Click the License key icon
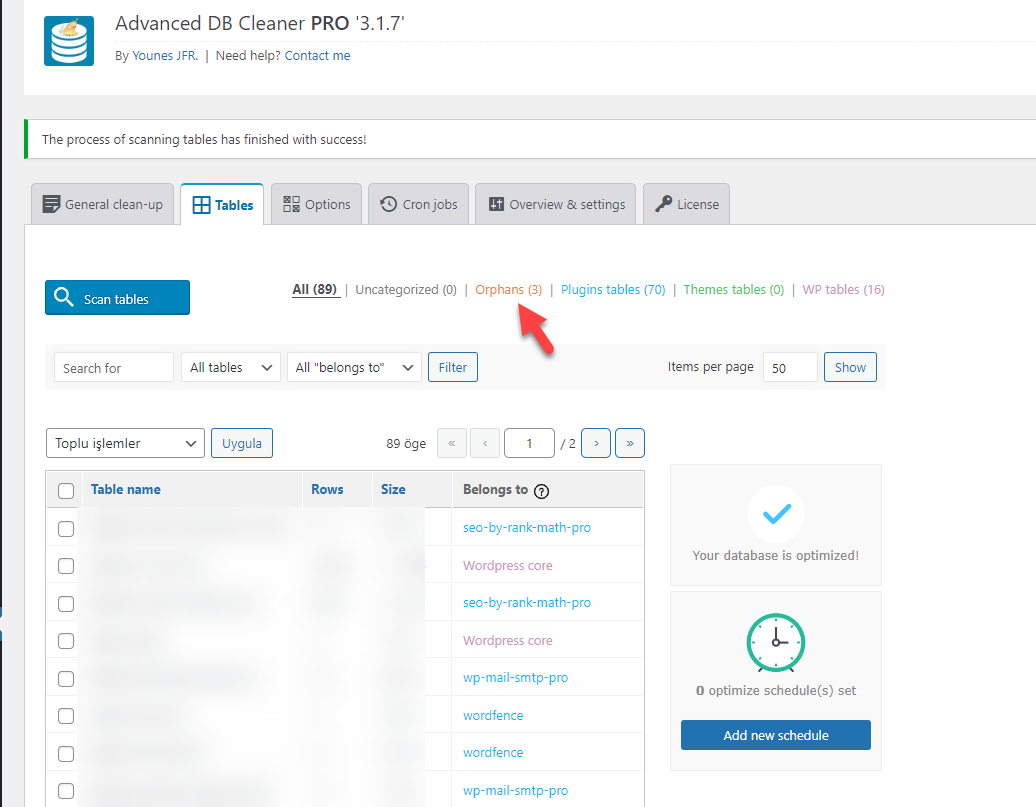The image size is (1036, 807). coord(663,204)
